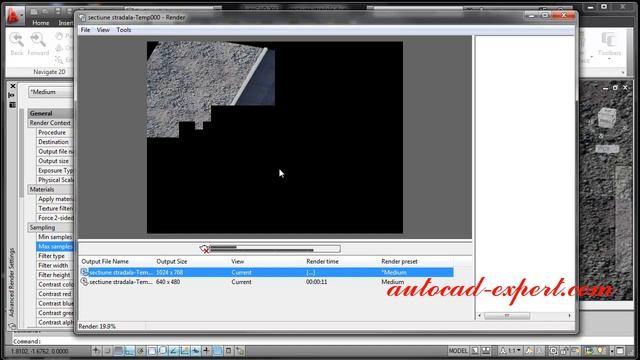Image resolution: width=640 pixels, height=360 pixels.
Task: Select the Procedure property row
Action: tap(55, 132)
